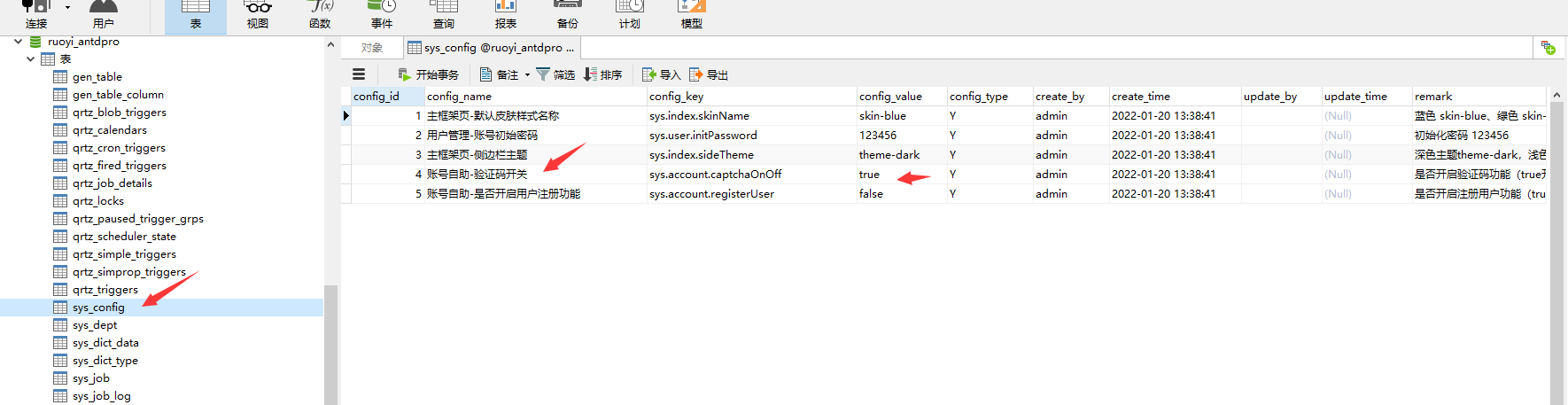Click the 筛选 filter button
Screen dimensions: 1568x405
coord(555,74)
